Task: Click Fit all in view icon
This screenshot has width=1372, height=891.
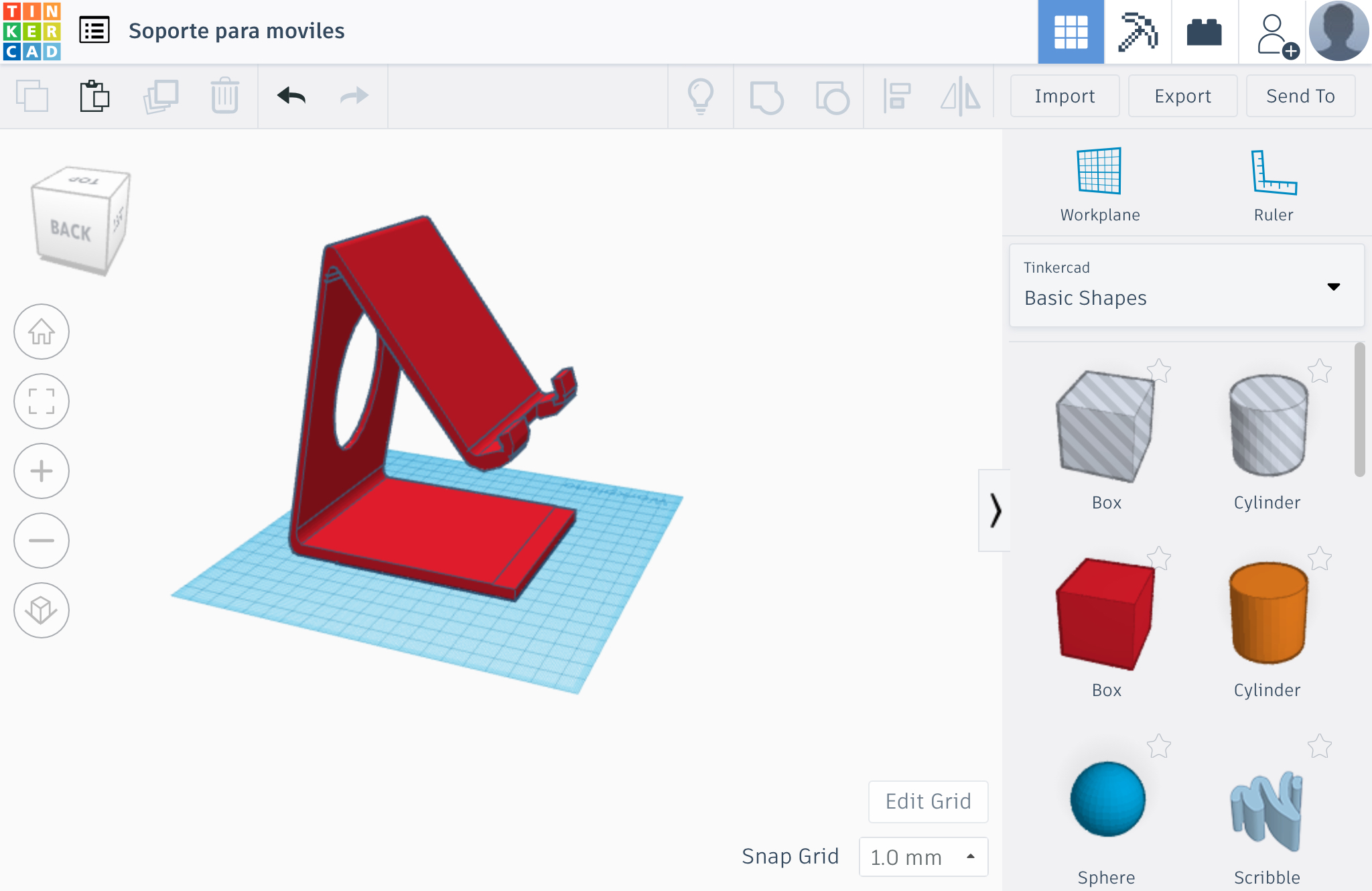Action: click(42, 401)
